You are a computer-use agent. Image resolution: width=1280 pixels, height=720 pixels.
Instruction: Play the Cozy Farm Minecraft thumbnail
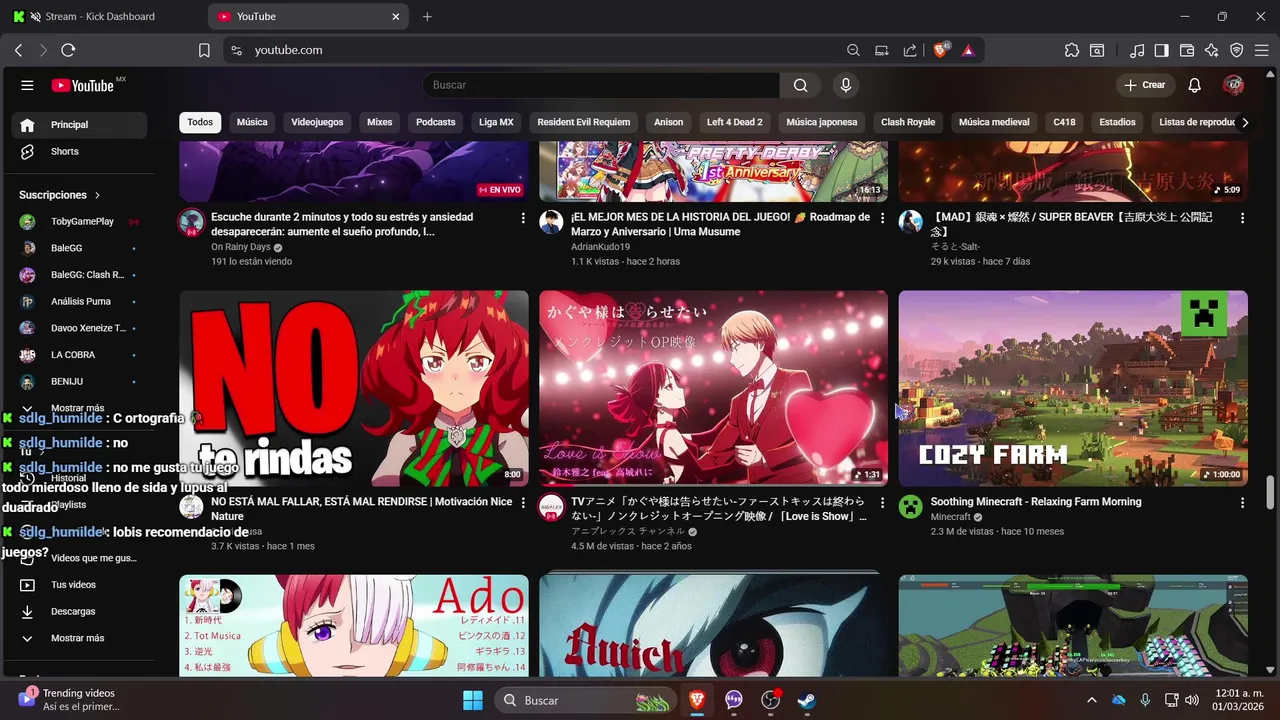[x=1073, y=388]
